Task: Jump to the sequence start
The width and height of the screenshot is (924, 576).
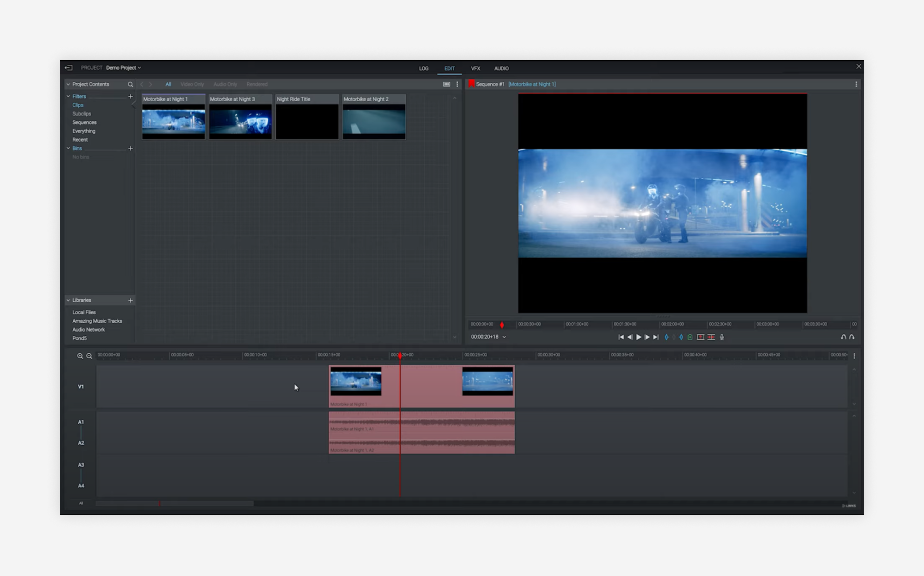Action: [621, 337]
